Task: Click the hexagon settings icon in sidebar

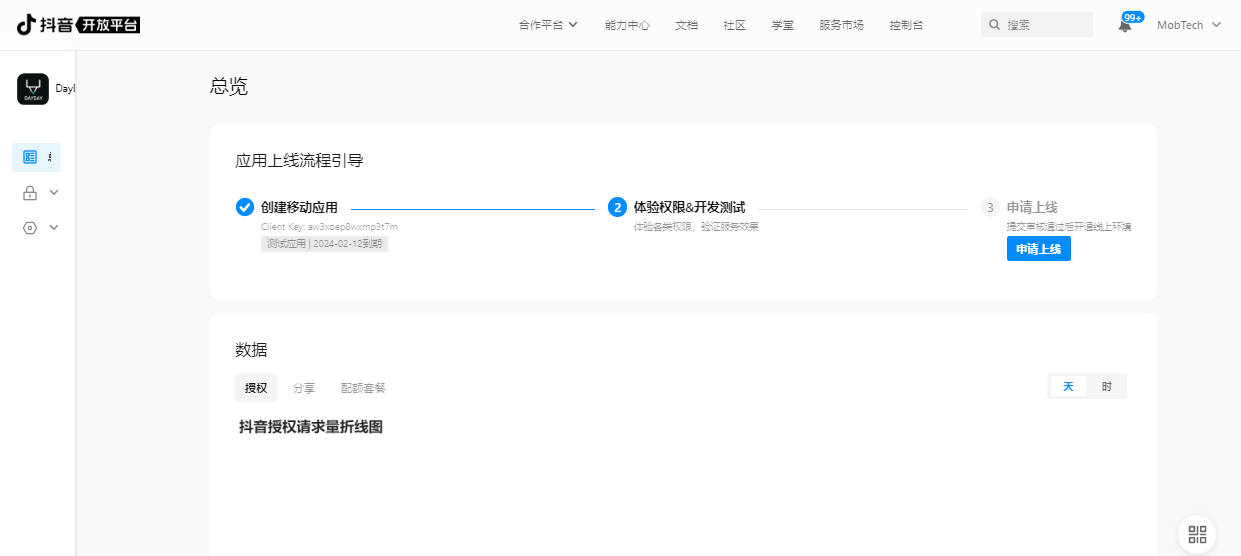Action: [30, 228]
